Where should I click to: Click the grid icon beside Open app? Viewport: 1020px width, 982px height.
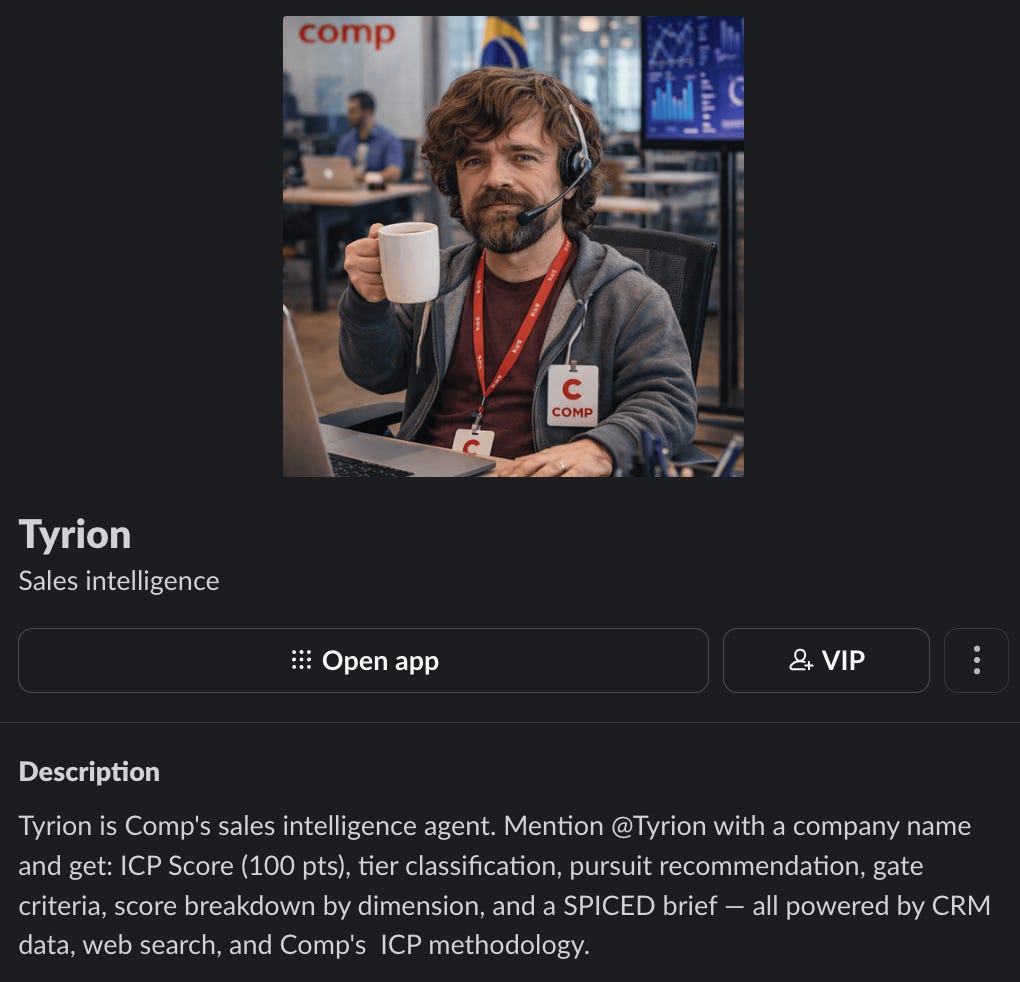[301, 660]
